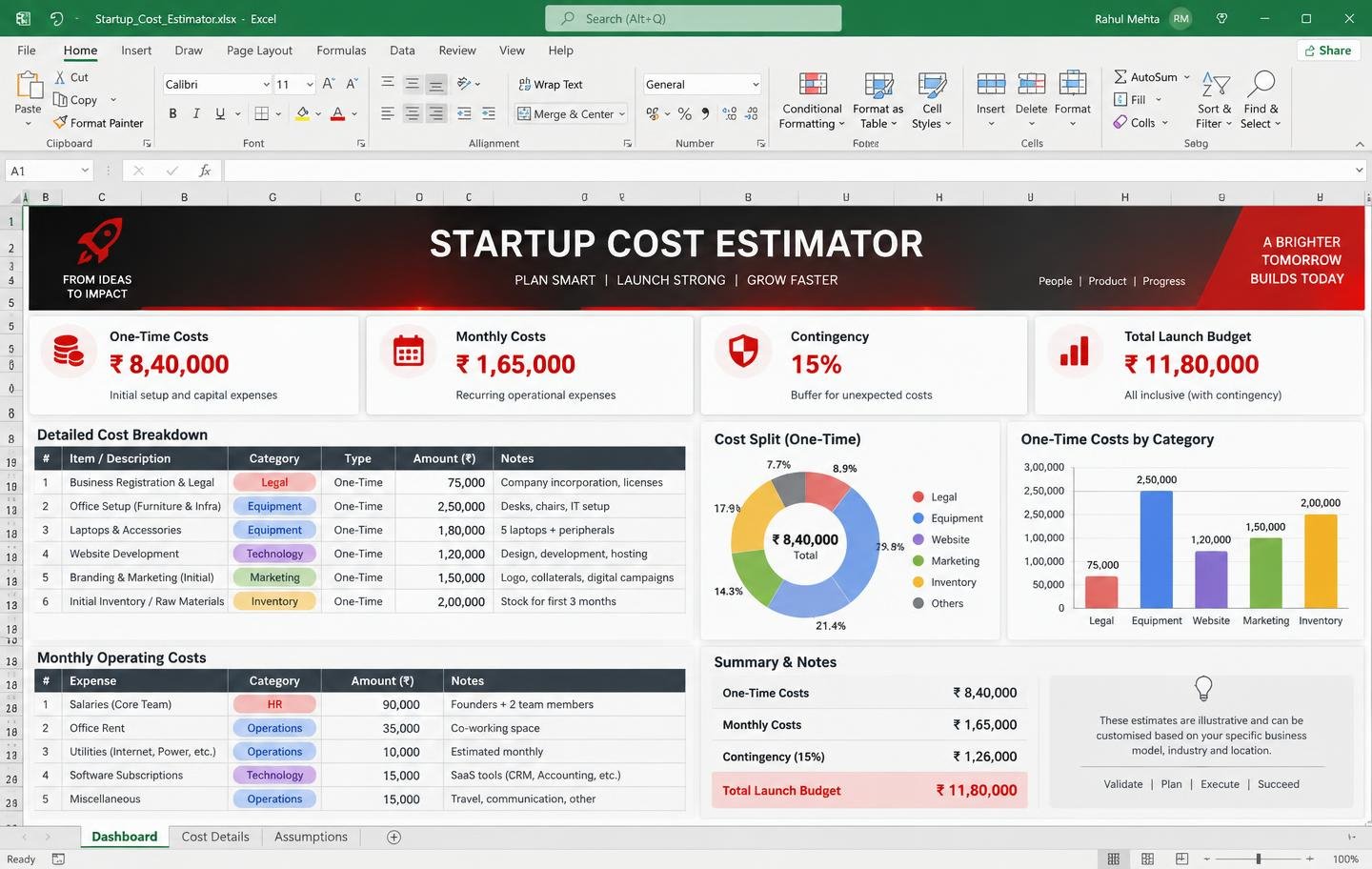Add a new sheet with plus icon
The image size is (1372, 869).
click(x=393, y=837)
